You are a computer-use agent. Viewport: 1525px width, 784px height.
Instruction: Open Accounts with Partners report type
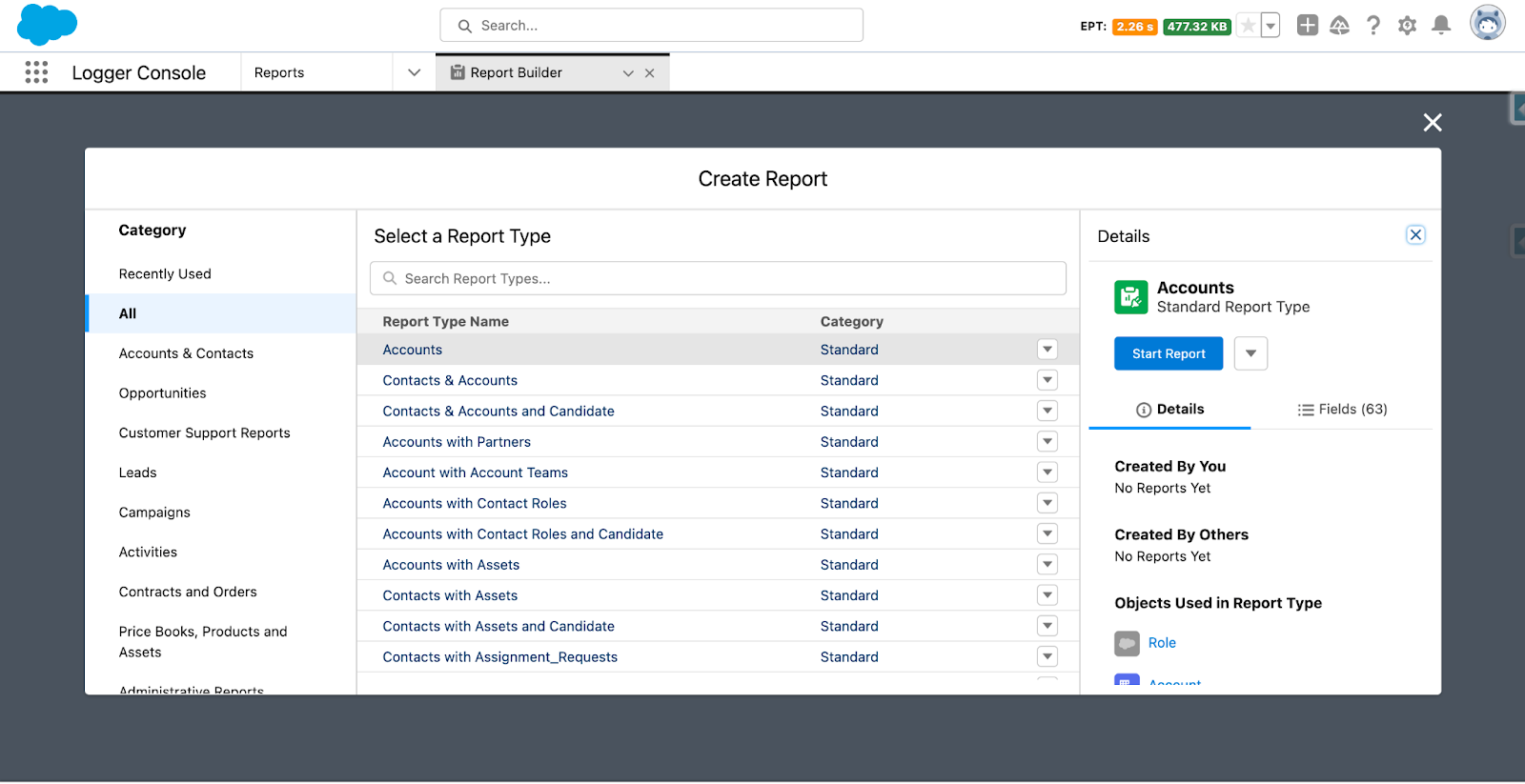point(457,442)
